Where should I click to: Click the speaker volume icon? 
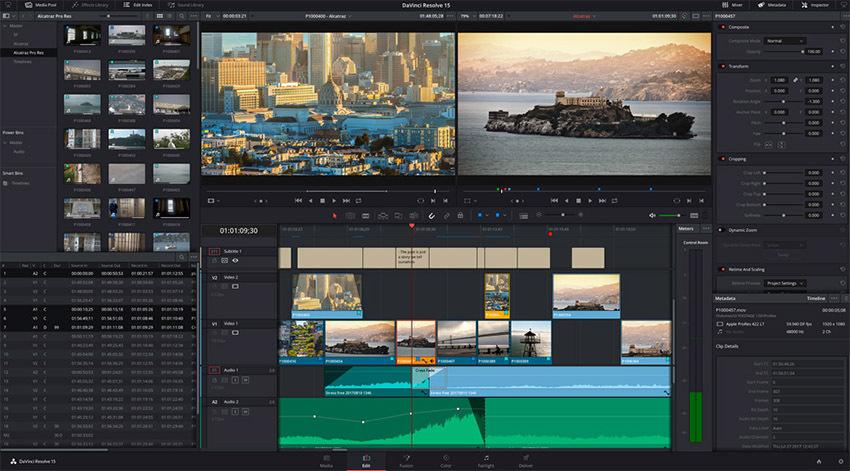[x=653, y=215]
